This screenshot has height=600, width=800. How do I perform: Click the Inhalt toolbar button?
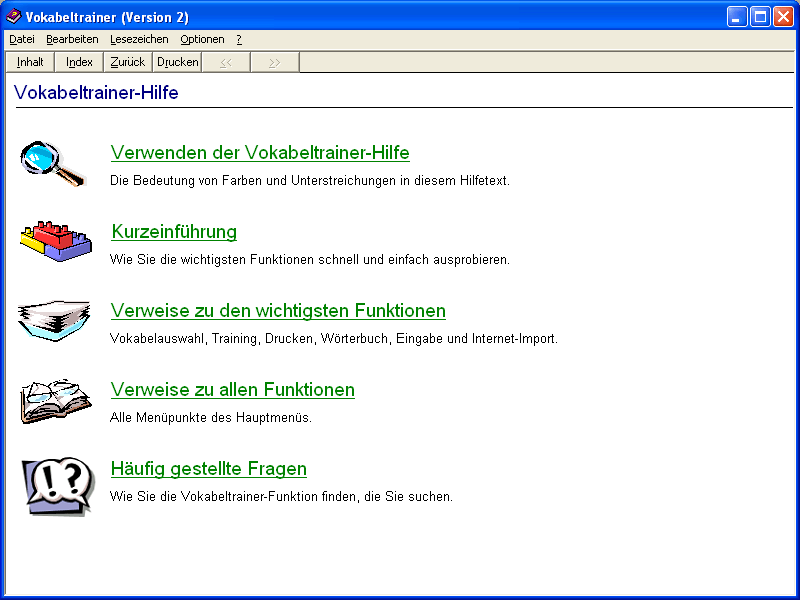pos(30,62)
